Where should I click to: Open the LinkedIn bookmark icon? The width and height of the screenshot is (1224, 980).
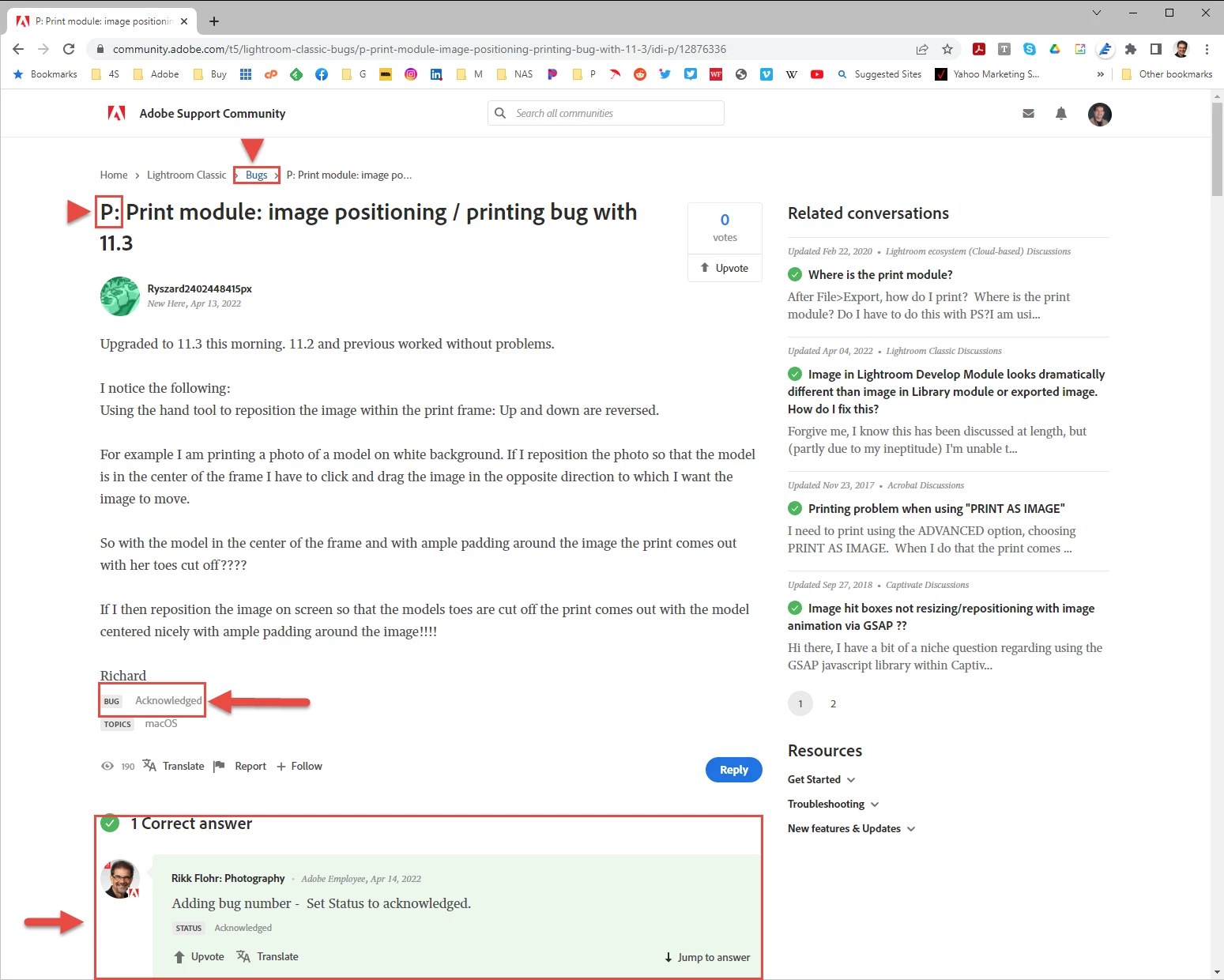point(436,74)
